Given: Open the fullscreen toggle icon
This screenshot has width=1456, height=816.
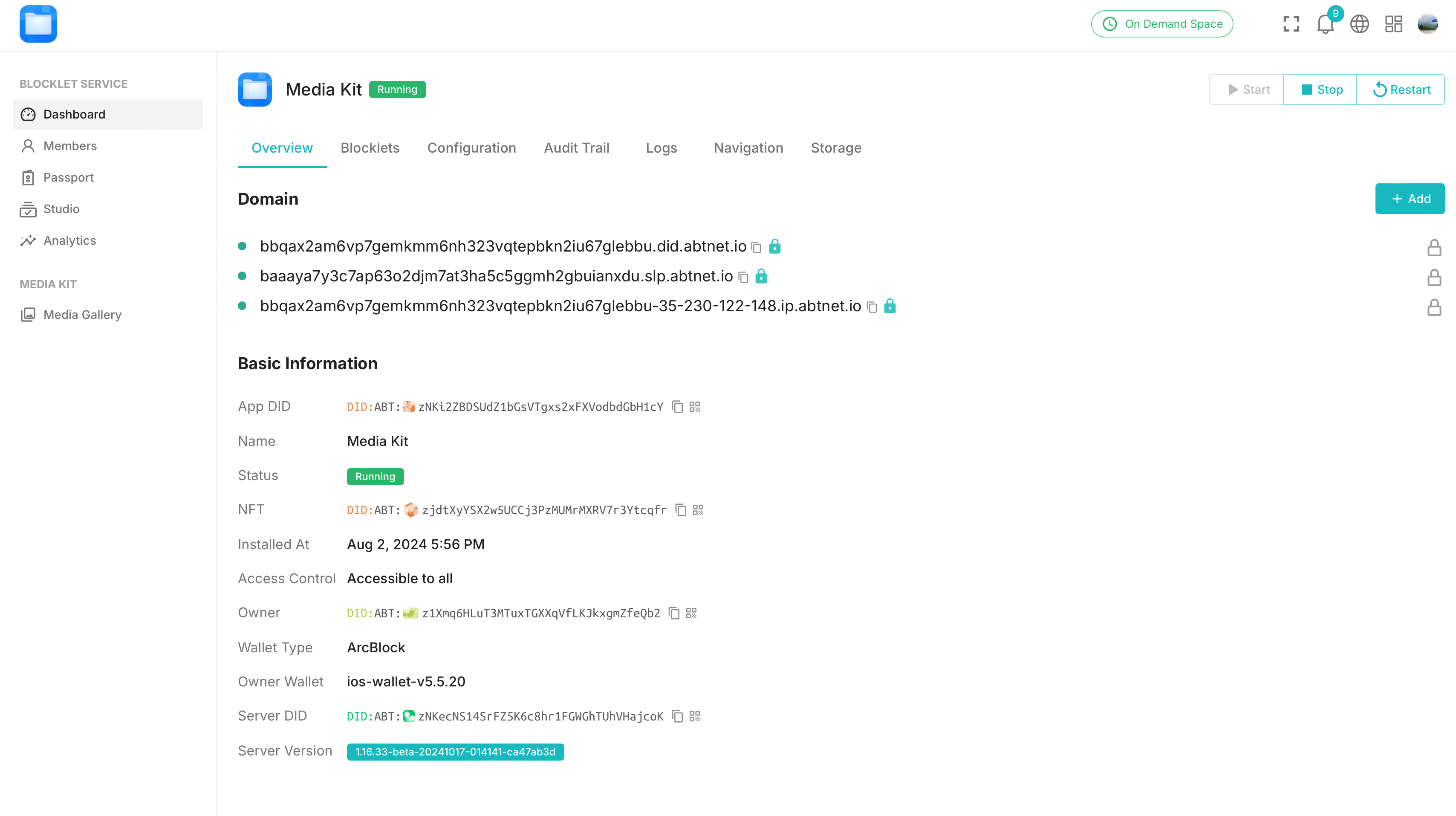Looking at the screenshot, I should [x=1291, y=24].
